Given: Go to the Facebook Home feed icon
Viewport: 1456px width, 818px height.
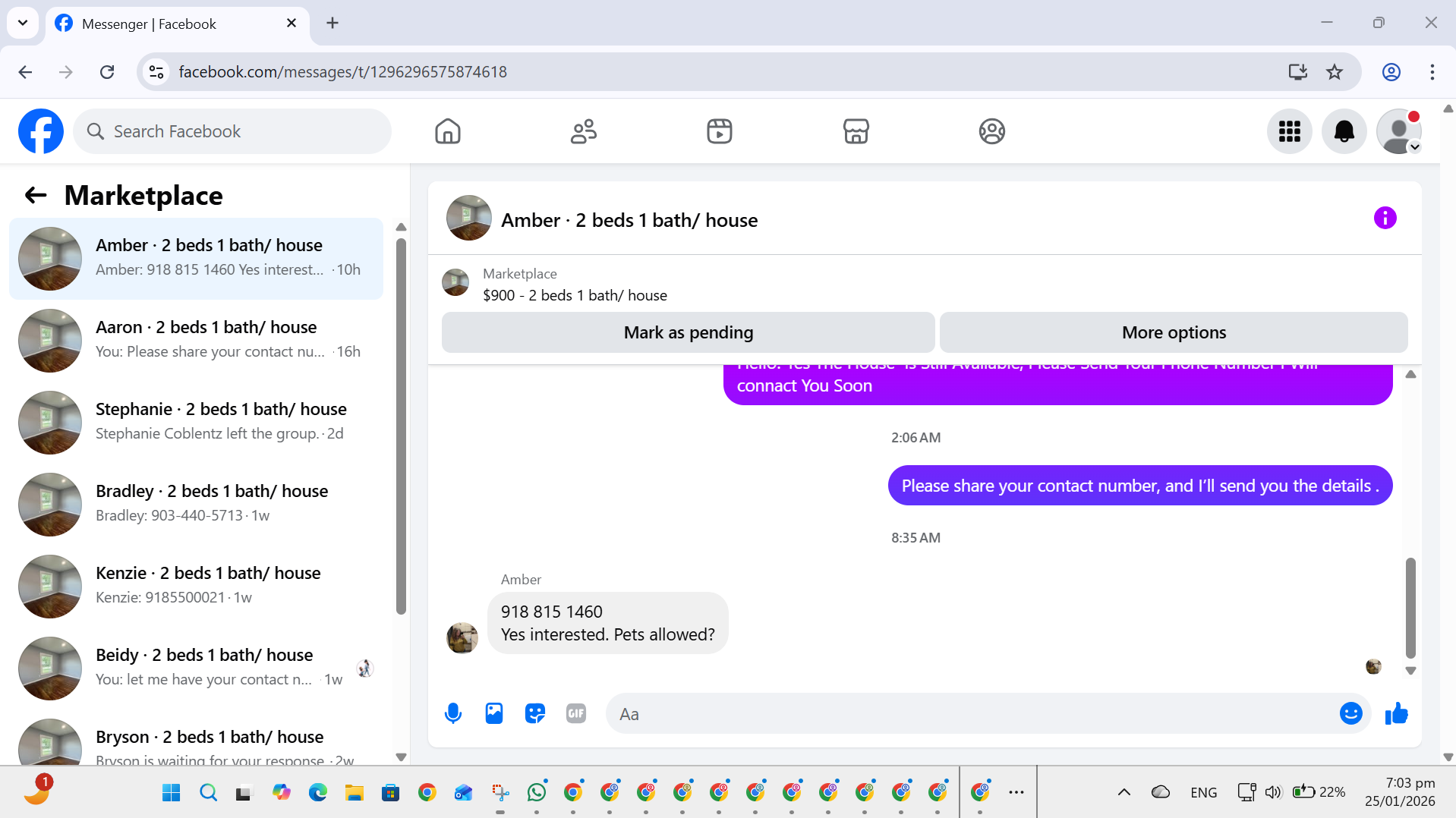Looking at the screenshot, I should (x=448, y=131).
